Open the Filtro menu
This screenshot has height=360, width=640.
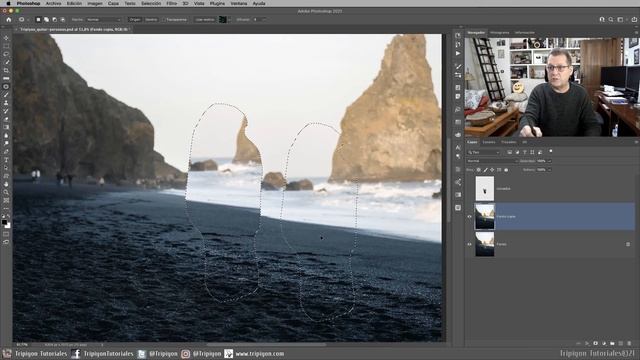click(171, 3)
